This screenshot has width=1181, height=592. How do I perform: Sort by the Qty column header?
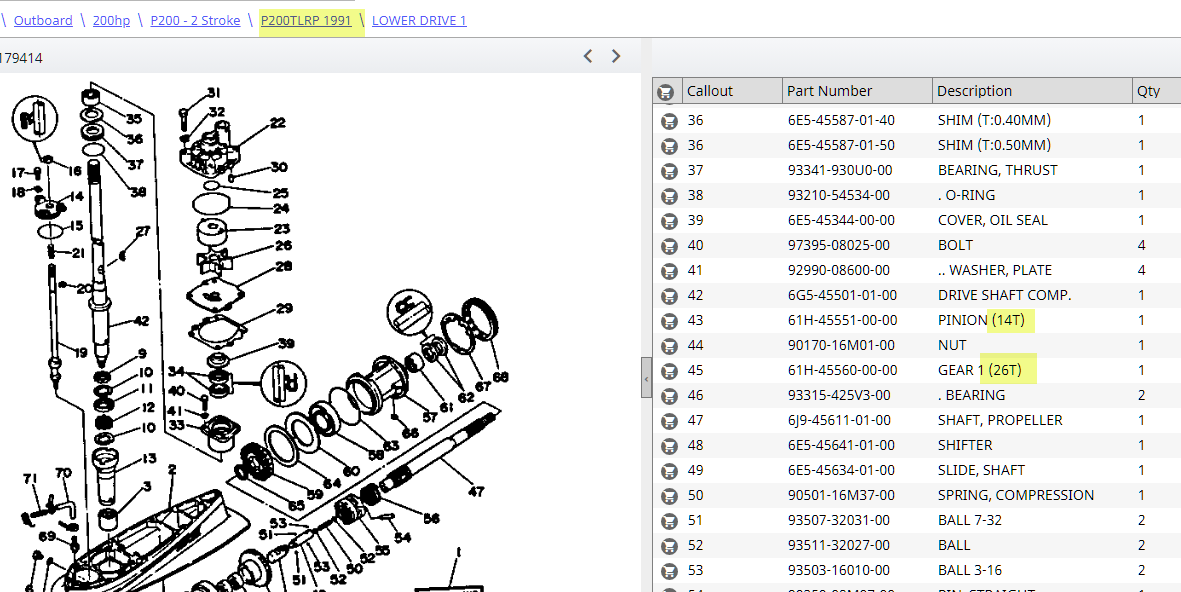(1156, 91)
